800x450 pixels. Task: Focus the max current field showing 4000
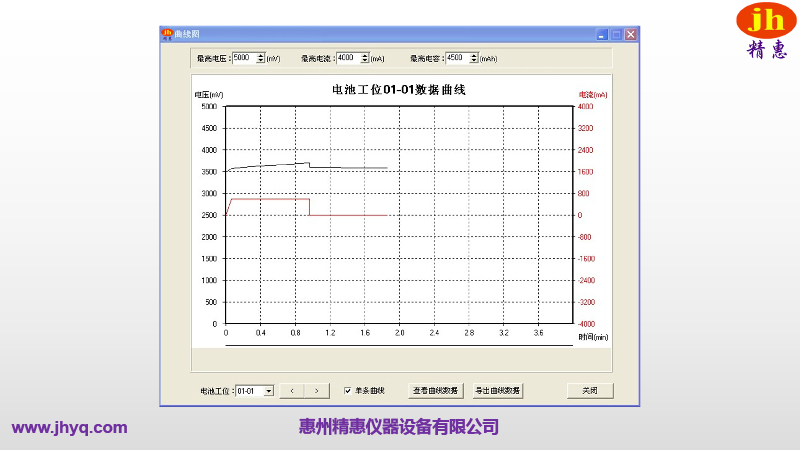tap(348, 58)
